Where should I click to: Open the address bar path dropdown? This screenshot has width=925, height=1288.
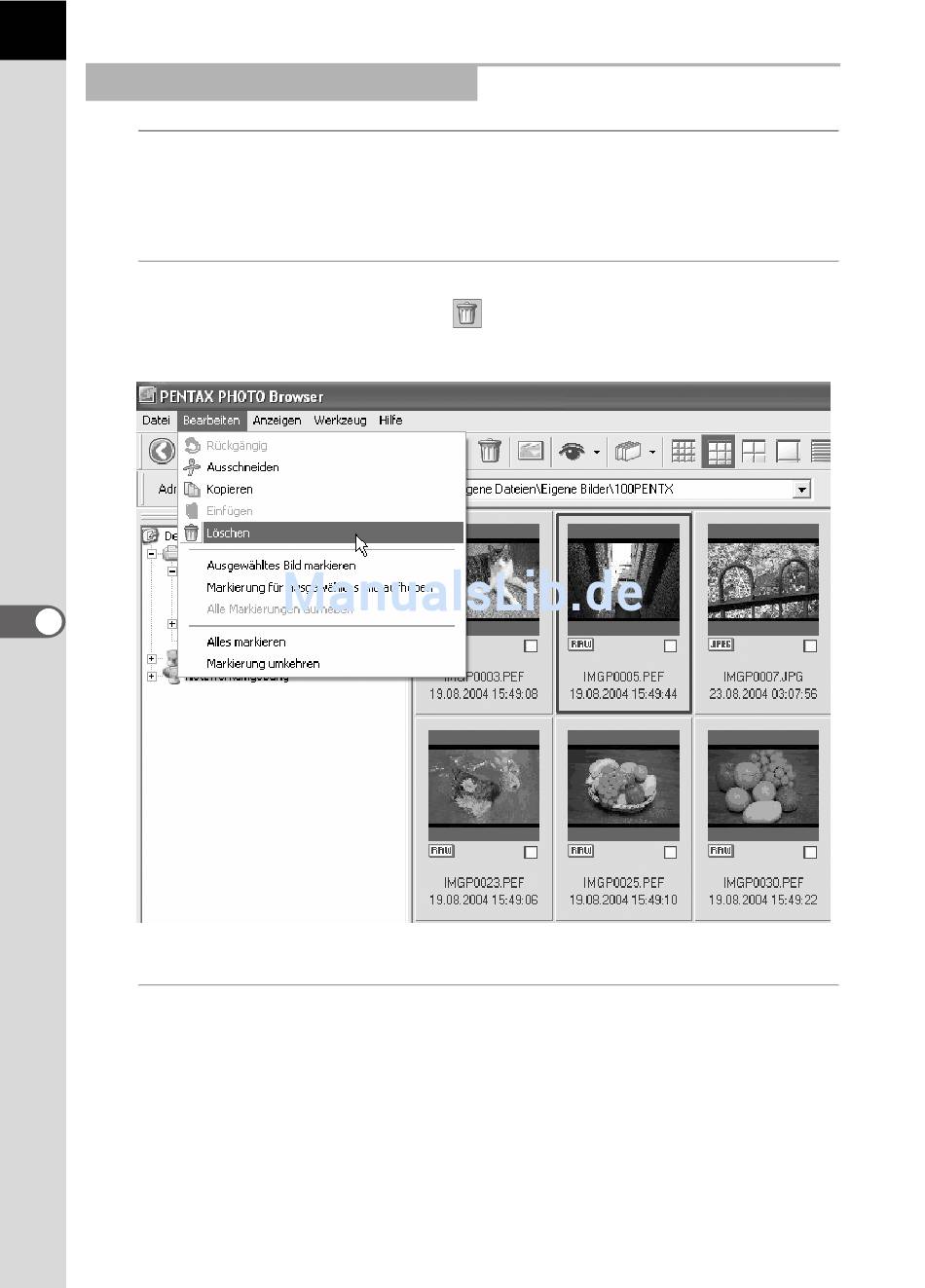[x=801, y=490]
